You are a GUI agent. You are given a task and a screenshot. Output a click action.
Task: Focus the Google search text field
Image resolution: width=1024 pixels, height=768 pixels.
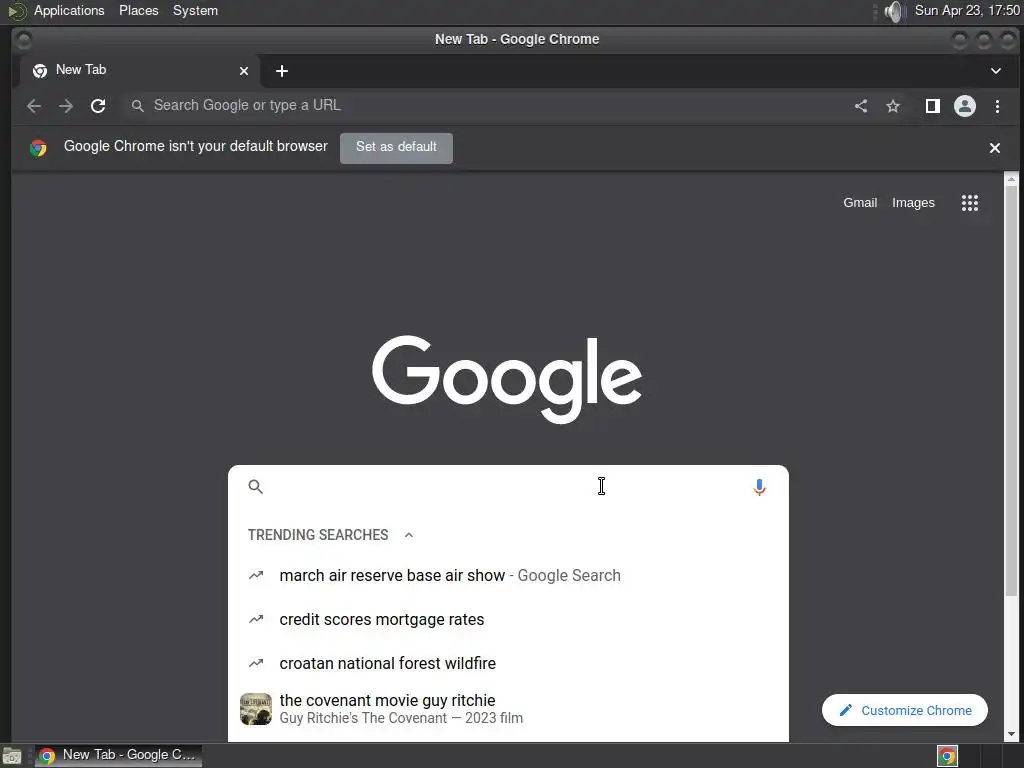pyautogui.click(x=506, y=487)
